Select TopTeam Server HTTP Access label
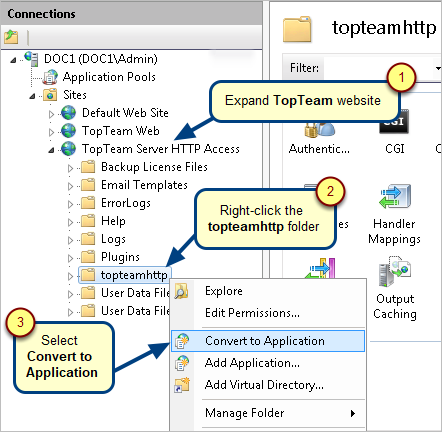The image size is (442, 432). (x=161, y=149)
